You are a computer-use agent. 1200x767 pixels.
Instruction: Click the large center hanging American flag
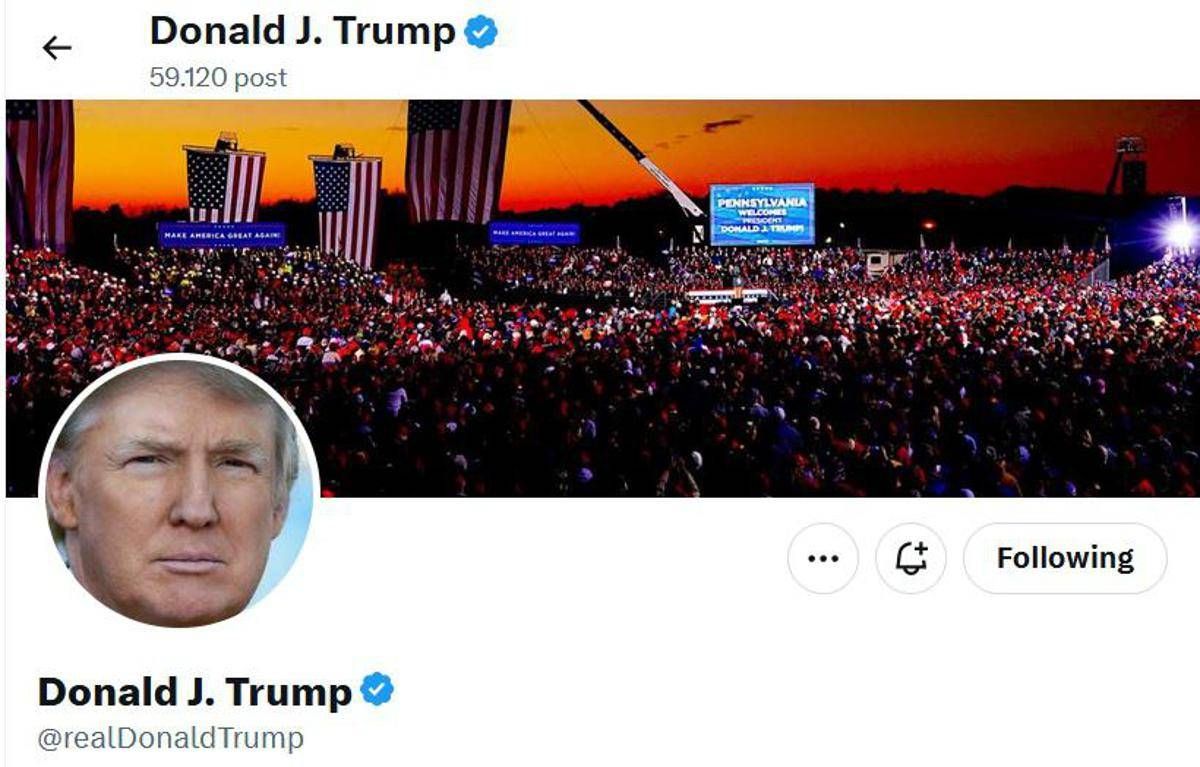pyautogui.click(x=456, y=160)
